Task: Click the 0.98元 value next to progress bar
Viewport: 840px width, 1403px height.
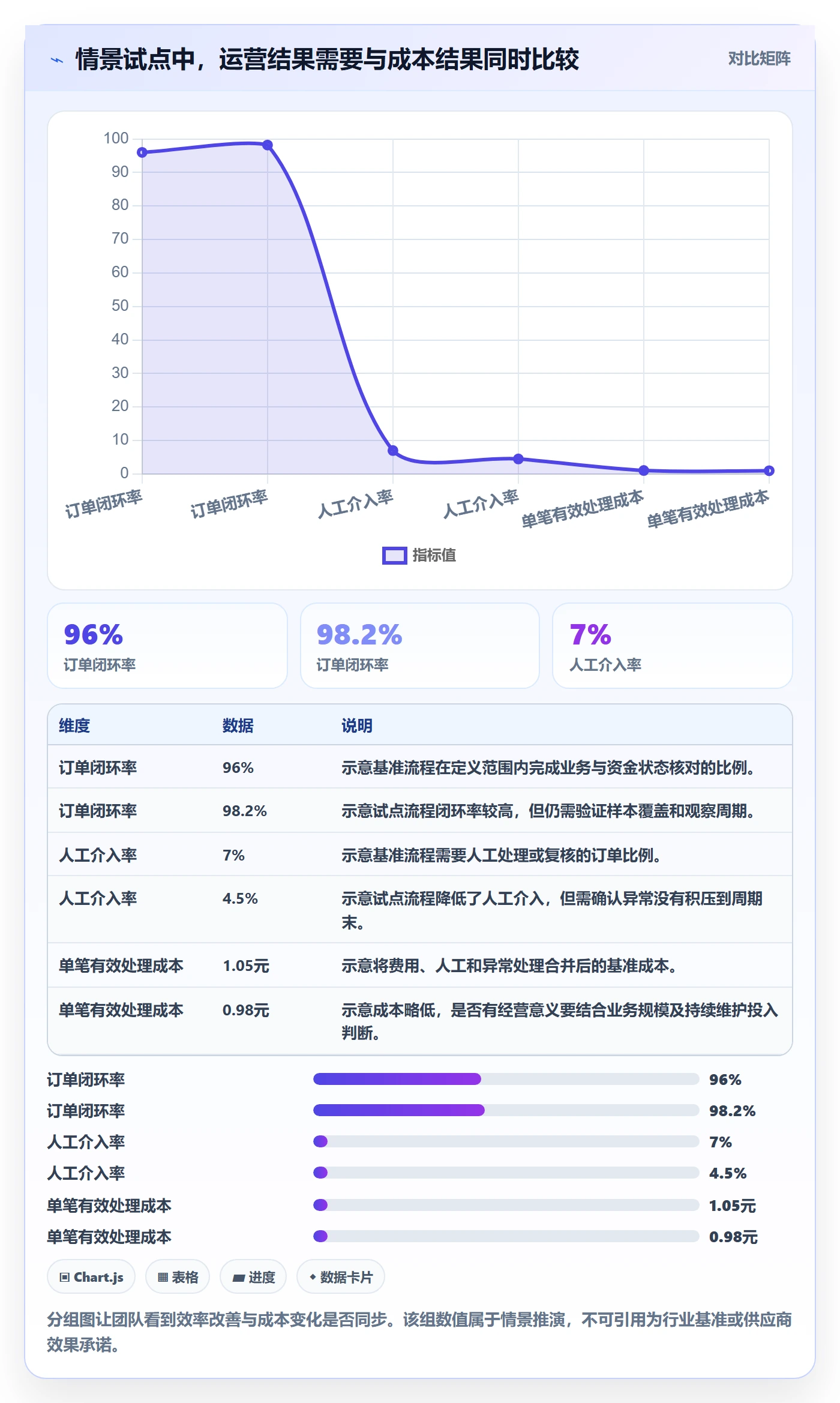Action: 733,1237
